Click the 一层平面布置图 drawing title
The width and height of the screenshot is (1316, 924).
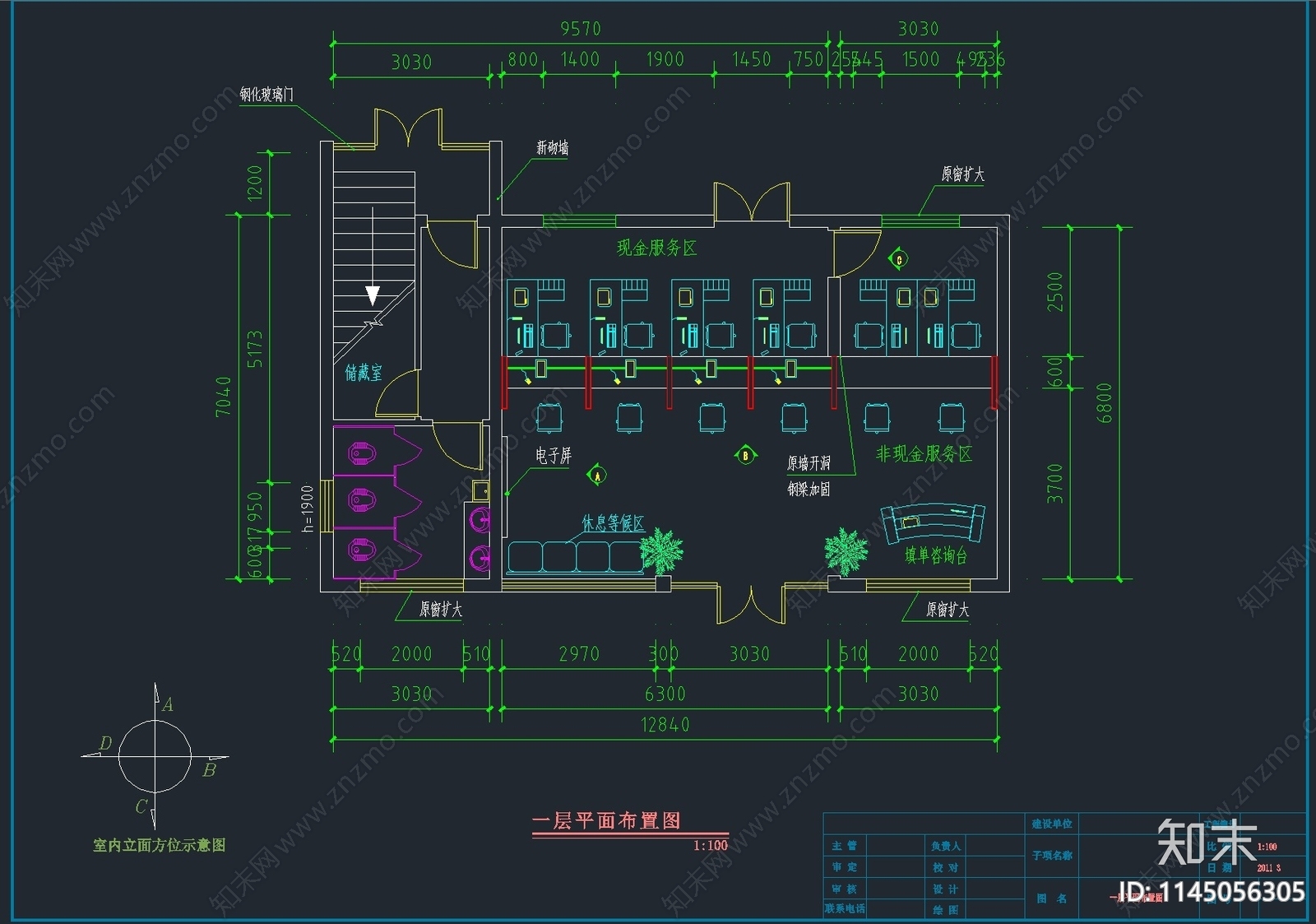point(606,820)
